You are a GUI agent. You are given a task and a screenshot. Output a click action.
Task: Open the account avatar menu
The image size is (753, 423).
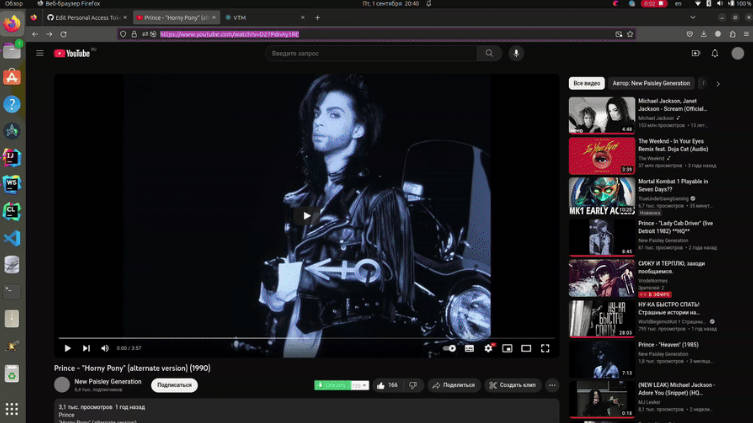coord(738,53)
